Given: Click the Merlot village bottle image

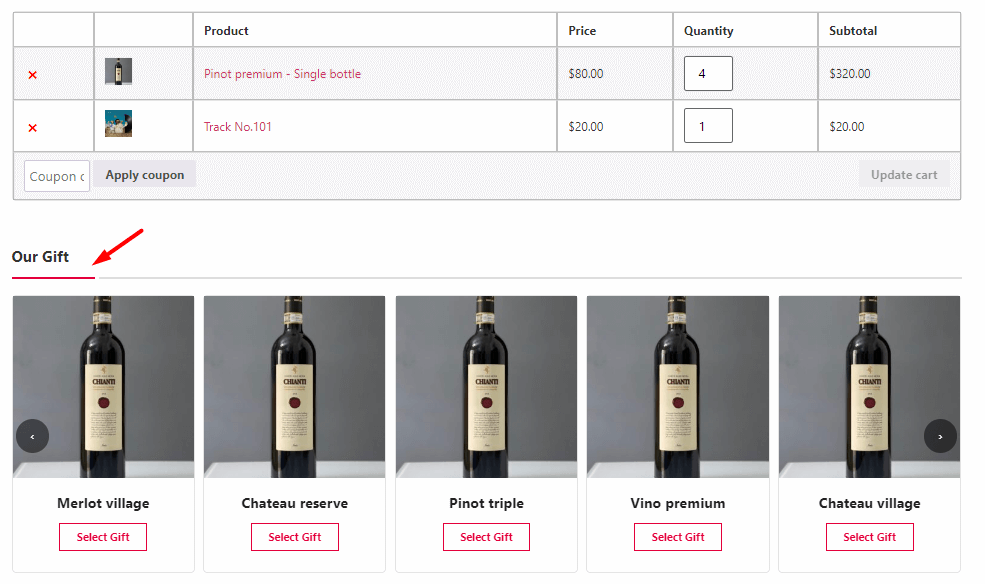Looking at the screenshot, I should point(103,387).
